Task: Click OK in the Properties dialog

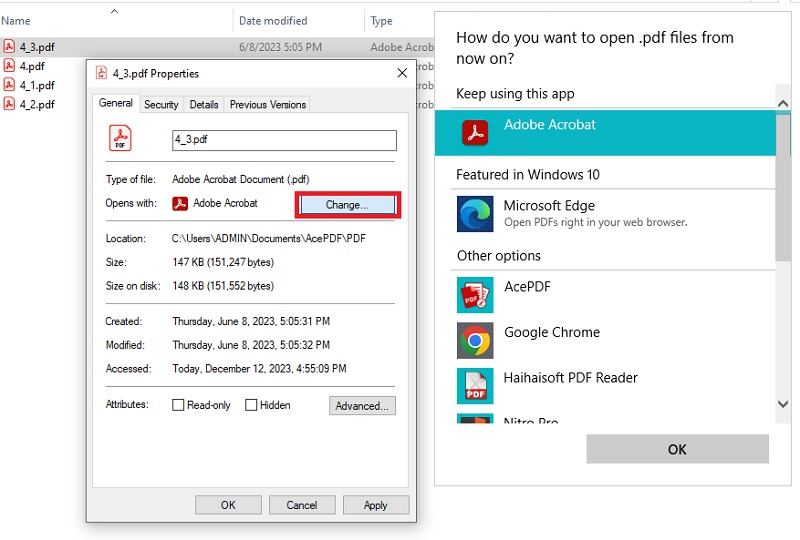Action: (x=228, y=505)
